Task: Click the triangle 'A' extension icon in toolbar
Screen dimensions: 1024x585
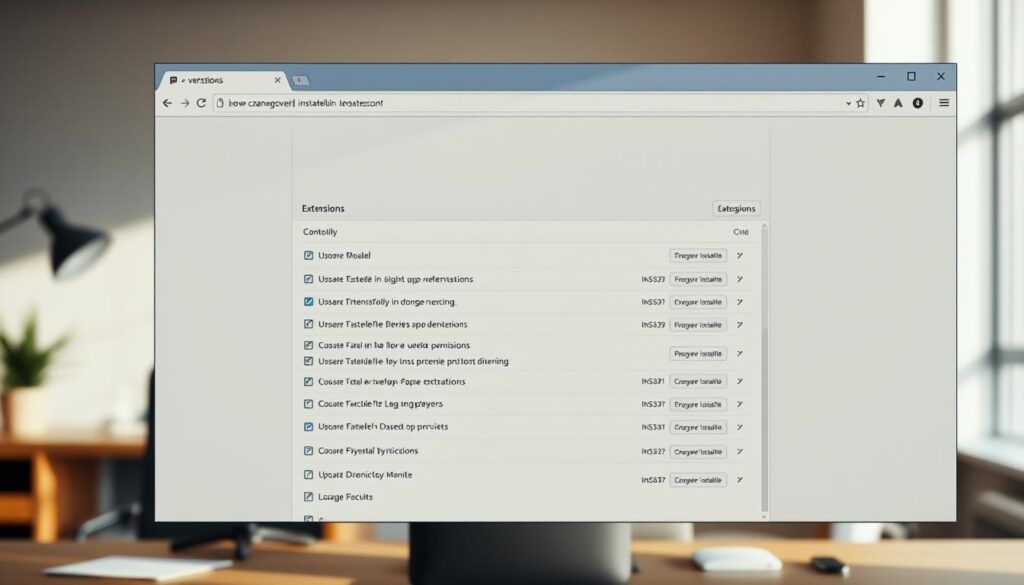Action: point(898,103)
